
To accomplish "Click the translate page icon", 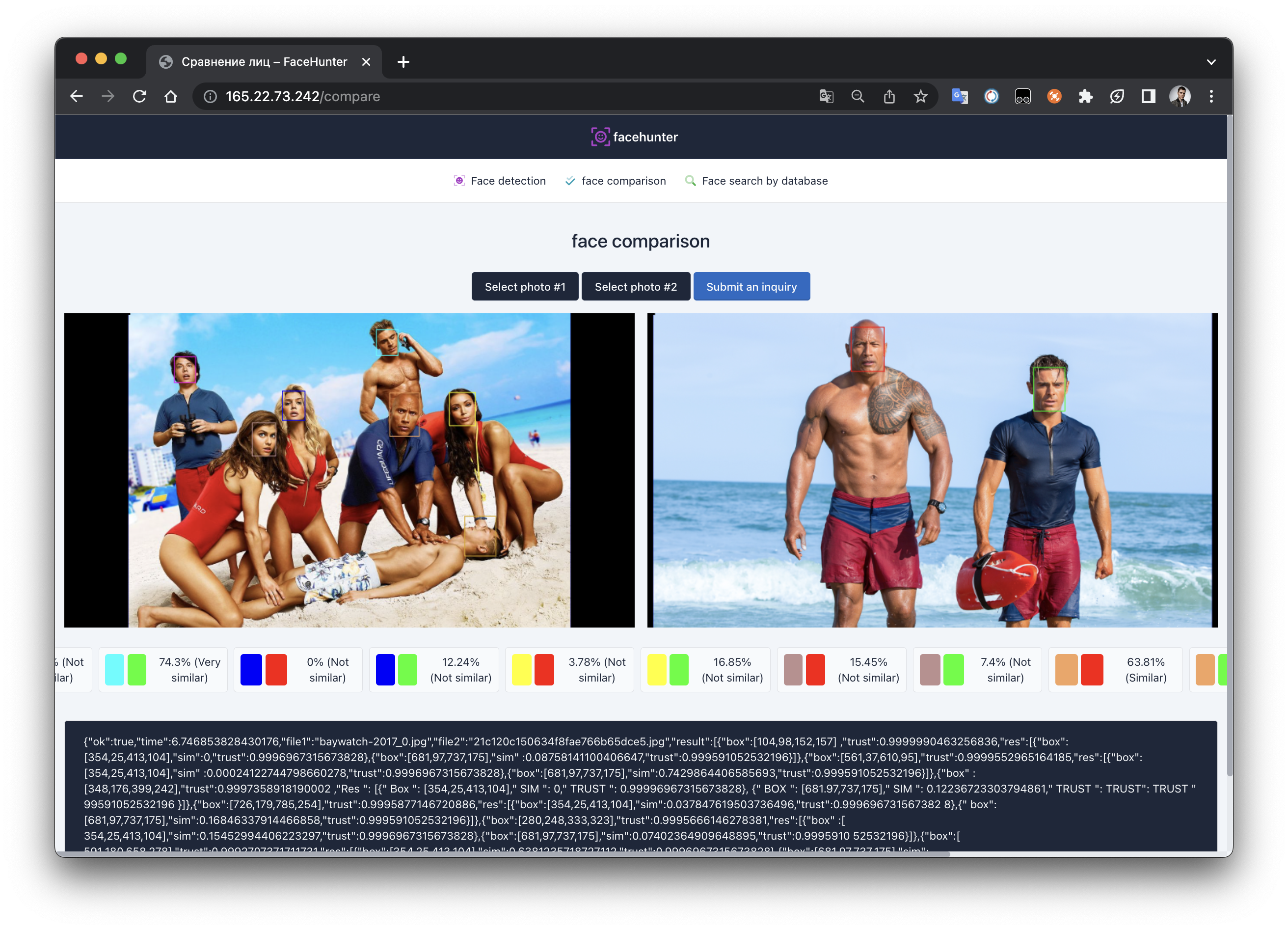I will click(x=826, y=97).
